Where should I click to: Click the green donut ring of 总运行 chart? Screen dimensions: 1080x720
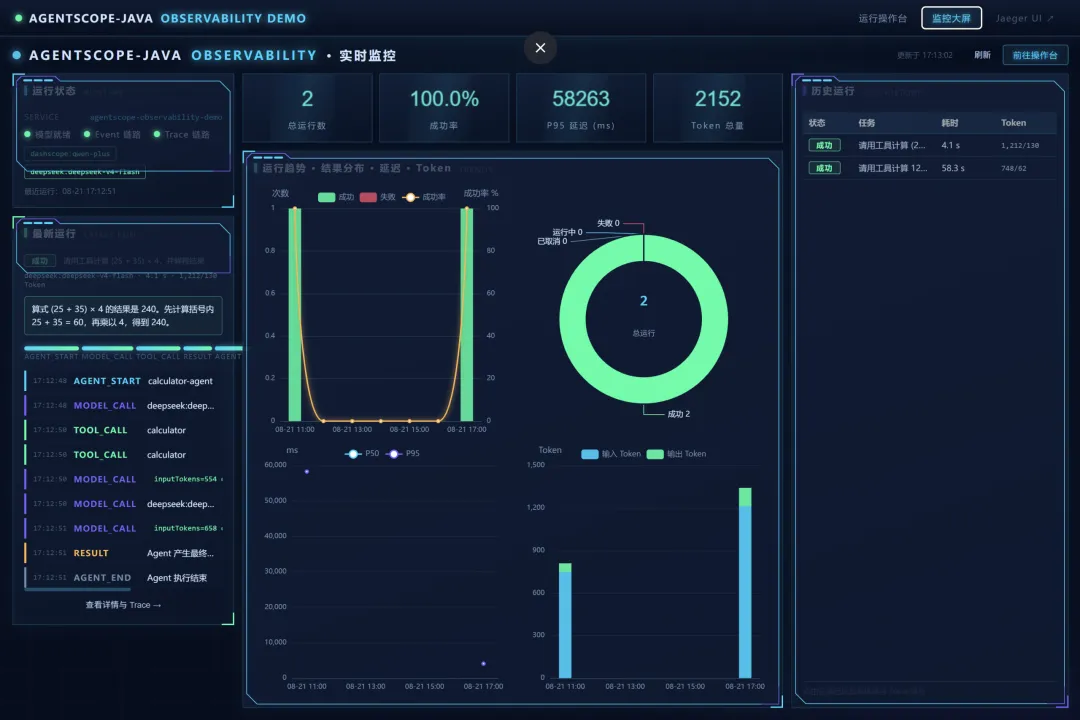[572, 320]
